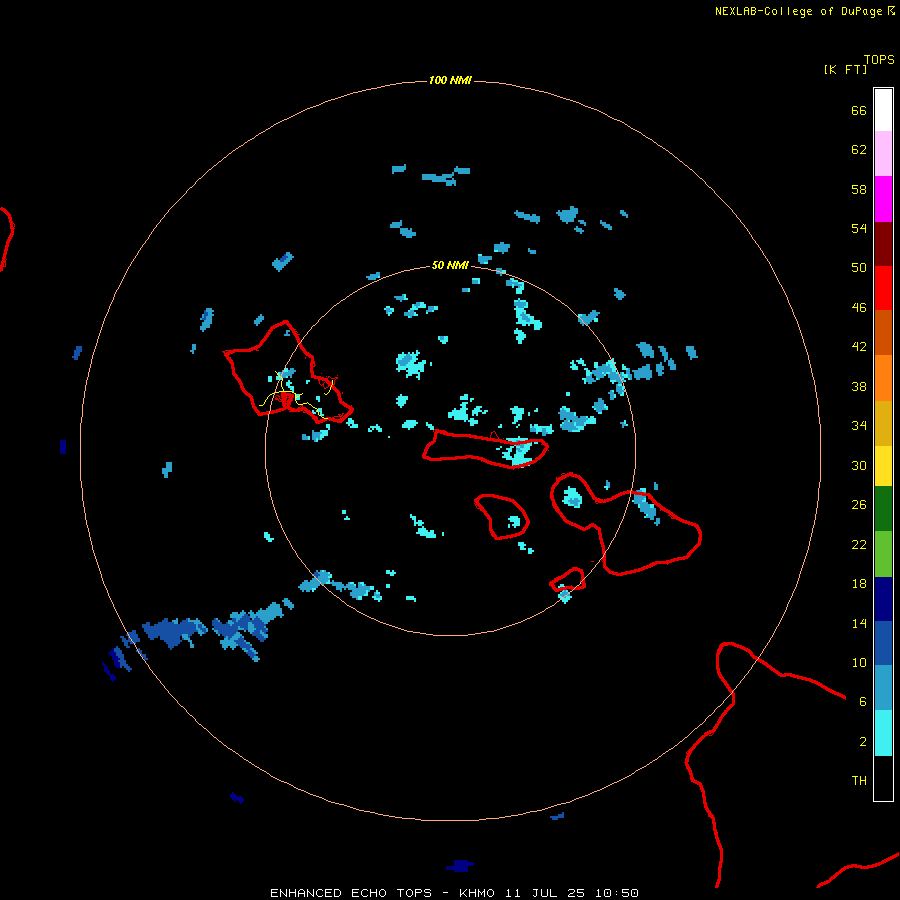Click the navy 18 kft legend swatch
This screenshot has height=900, width=900.
click(883, 599)
